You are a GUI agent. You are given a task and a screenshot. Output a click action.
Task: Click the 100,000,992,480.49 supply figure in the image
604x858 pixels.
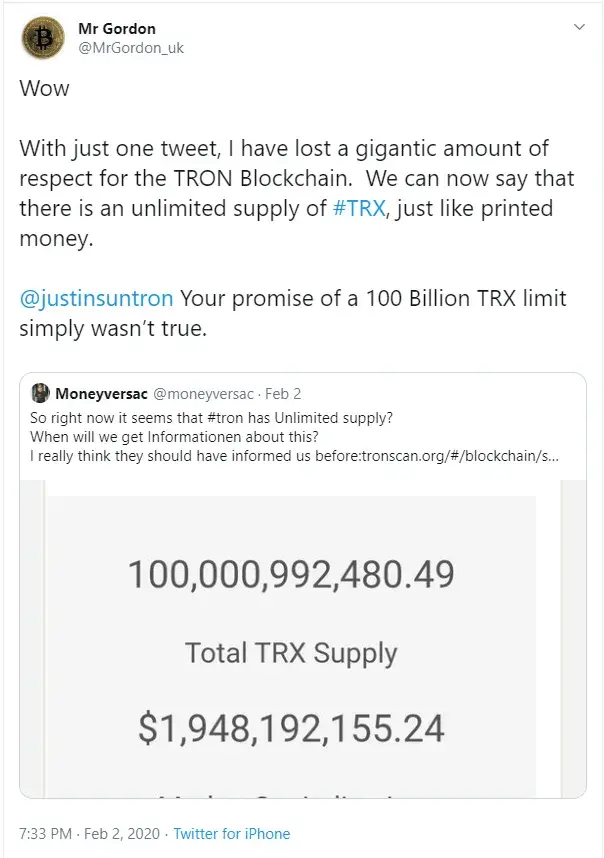pos(291,574)
